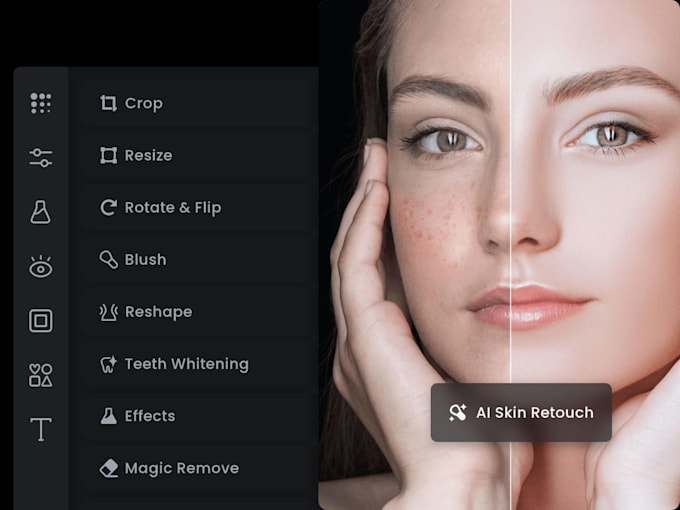Open the Effects menu entry
The width and height of the screenshot is (680, 510).
pos(199,416)
